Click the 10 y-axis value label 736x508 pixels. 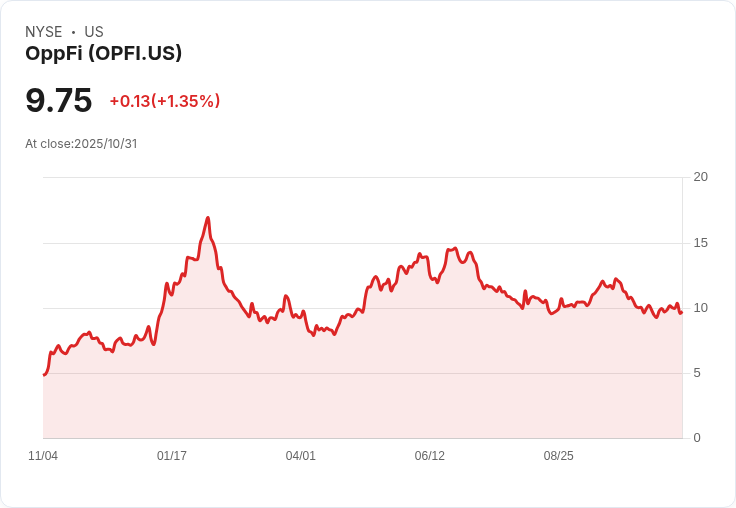point(701,308)
